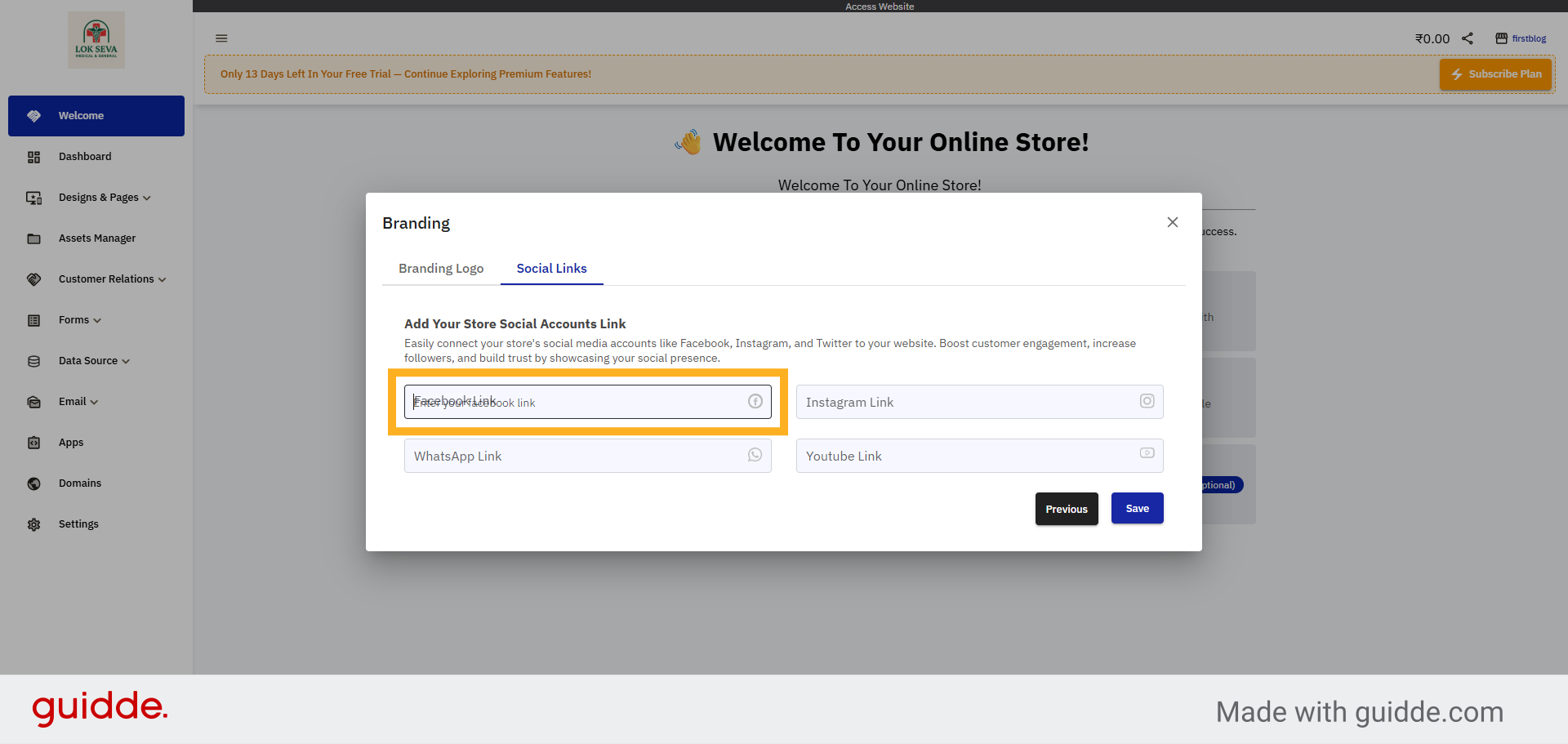Save the social links settings
This screenshot has width=1568, height=744.
coord(1137,508)
